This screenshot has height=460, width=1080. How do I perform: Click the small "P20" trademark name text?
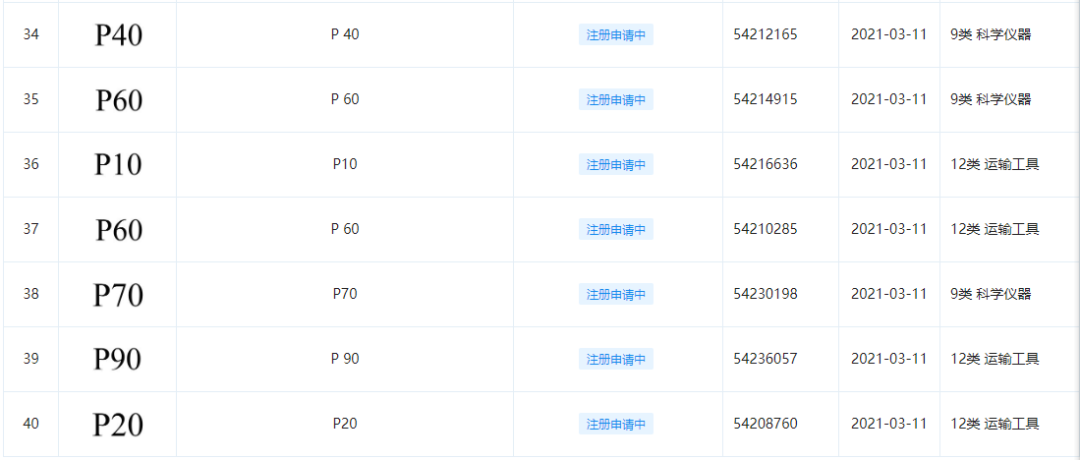pos(345,423)
